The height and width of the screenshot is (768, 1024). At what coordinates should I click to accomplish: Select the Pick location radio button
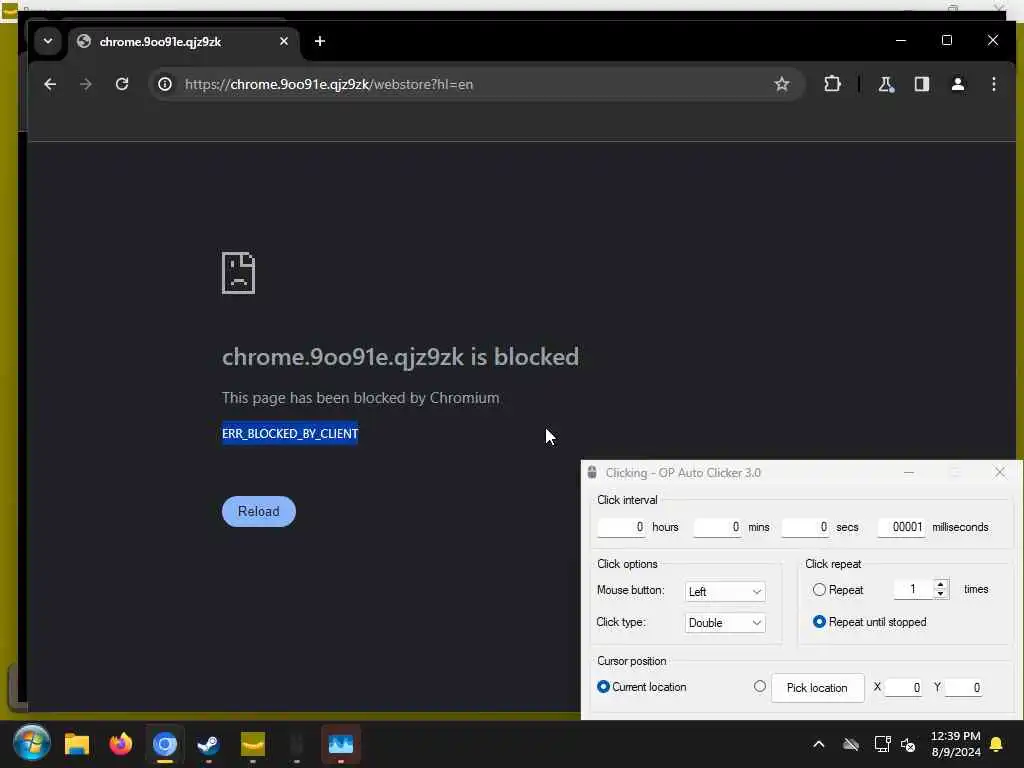[760, 686]
